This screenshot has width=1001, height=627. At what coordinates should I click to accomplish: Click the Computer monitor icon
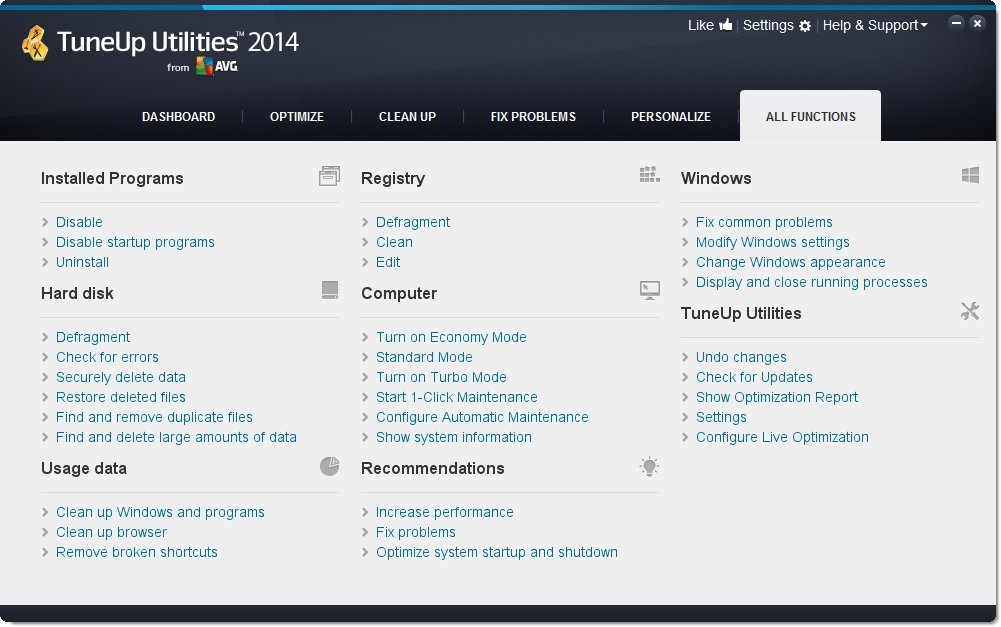click(650, 290)
